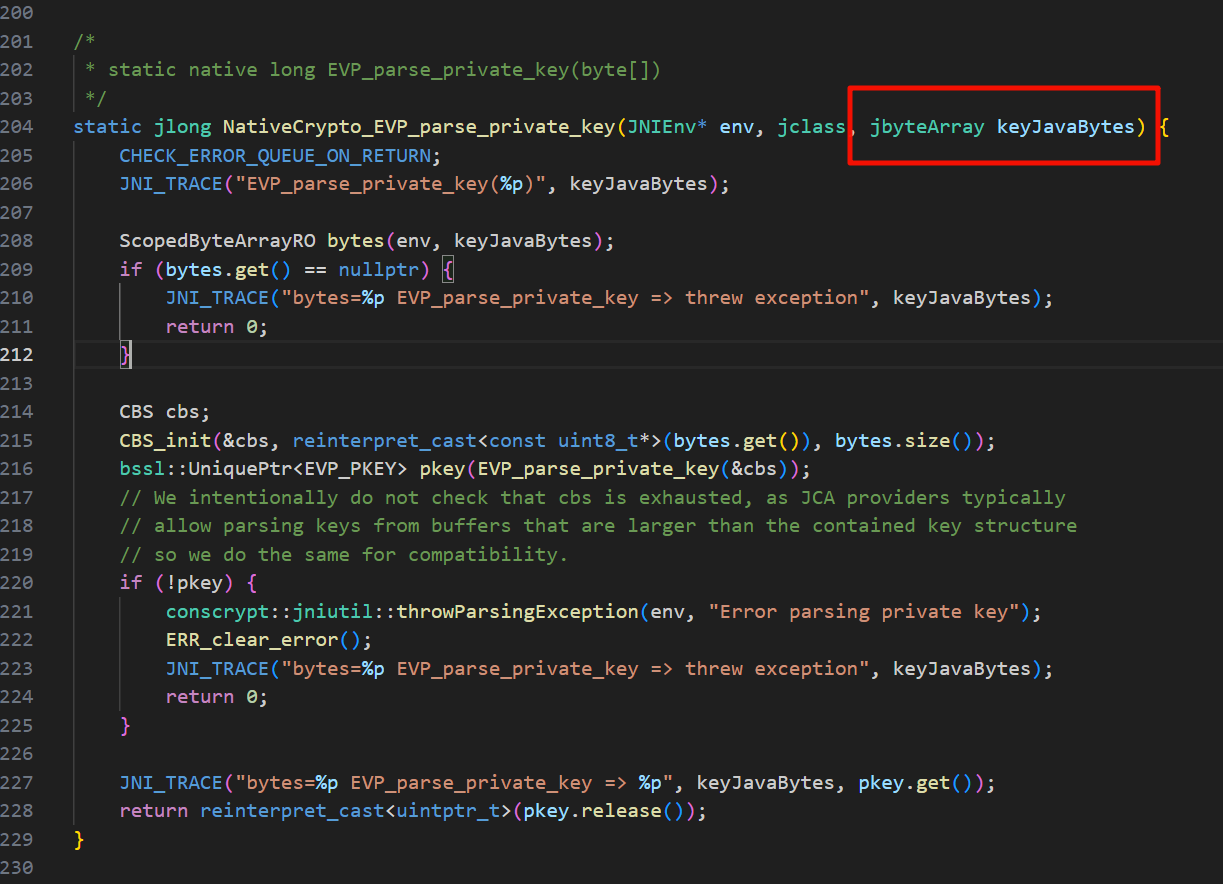Click line number 220 in the gutter

(17, 583)
